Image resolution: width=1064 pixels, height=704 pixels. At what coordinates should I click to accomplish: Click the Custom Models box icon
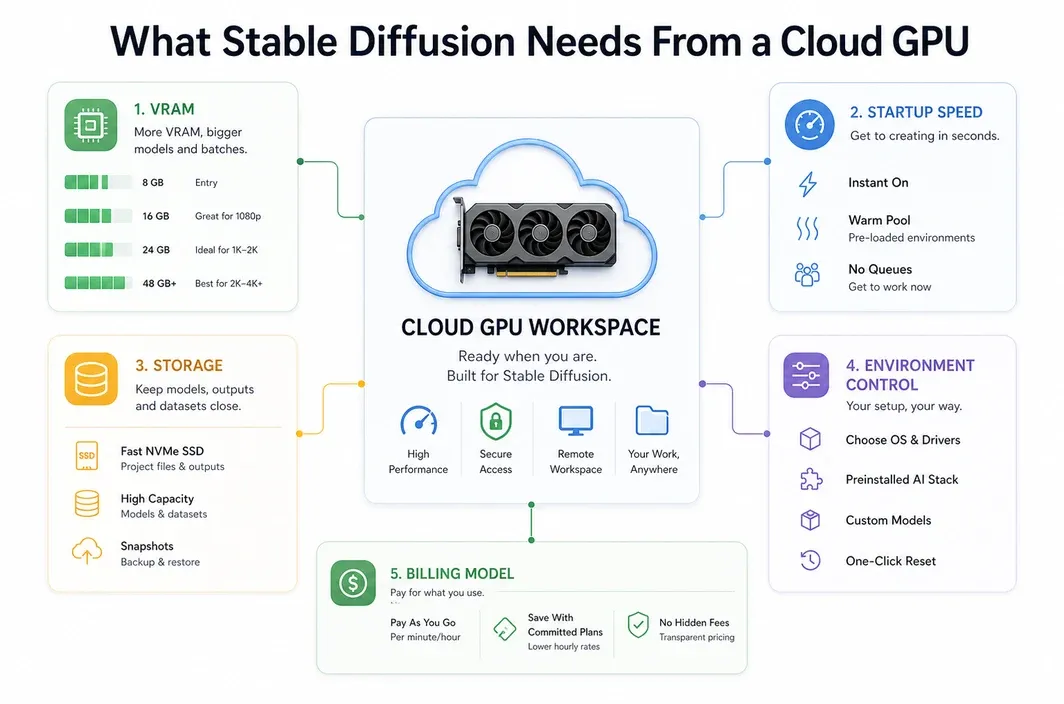coord(810,520)
